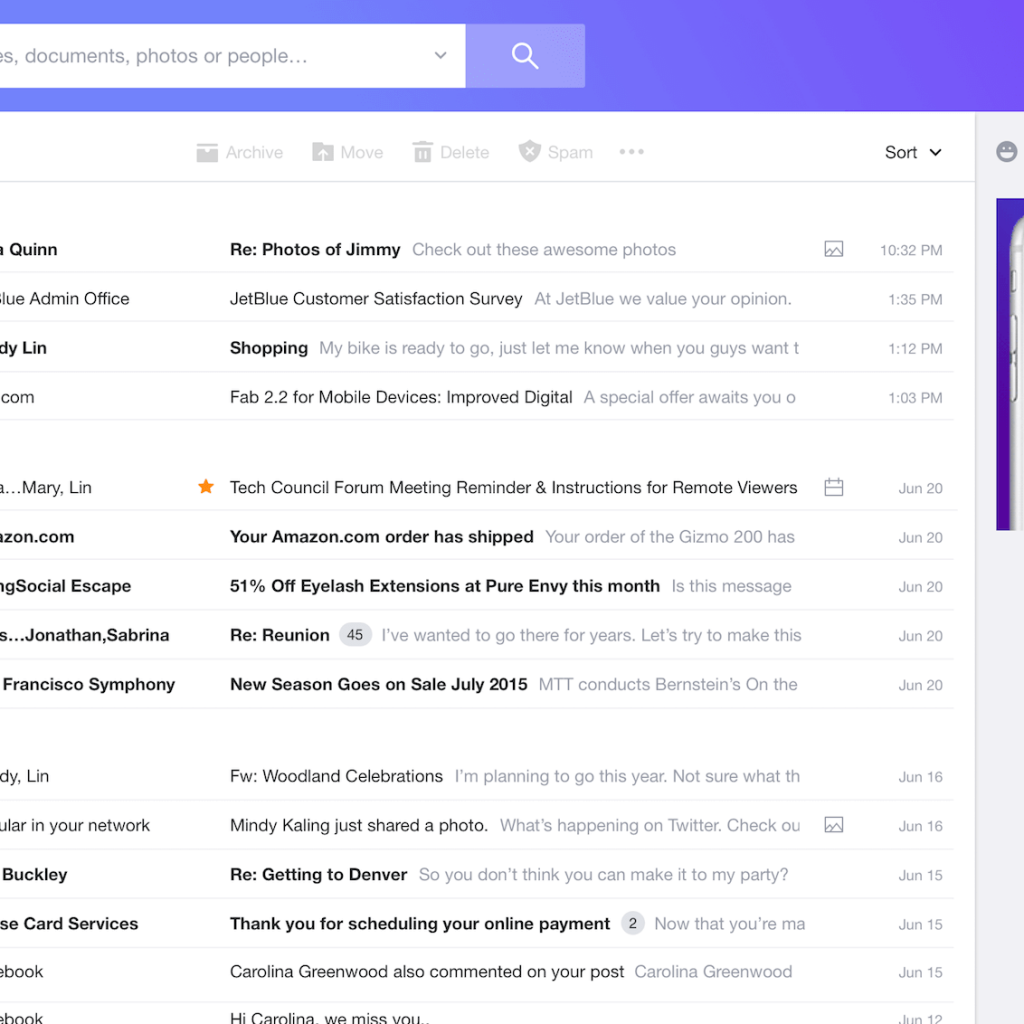Viewport: 1024px width, 1024px height.
Task: Click the search magnifying glass button
Action: click(524, 56)
